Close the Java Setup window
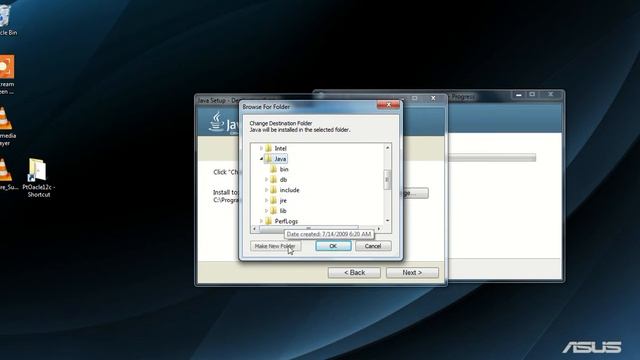This screenshot has width=640, height=360. point(433,98)
